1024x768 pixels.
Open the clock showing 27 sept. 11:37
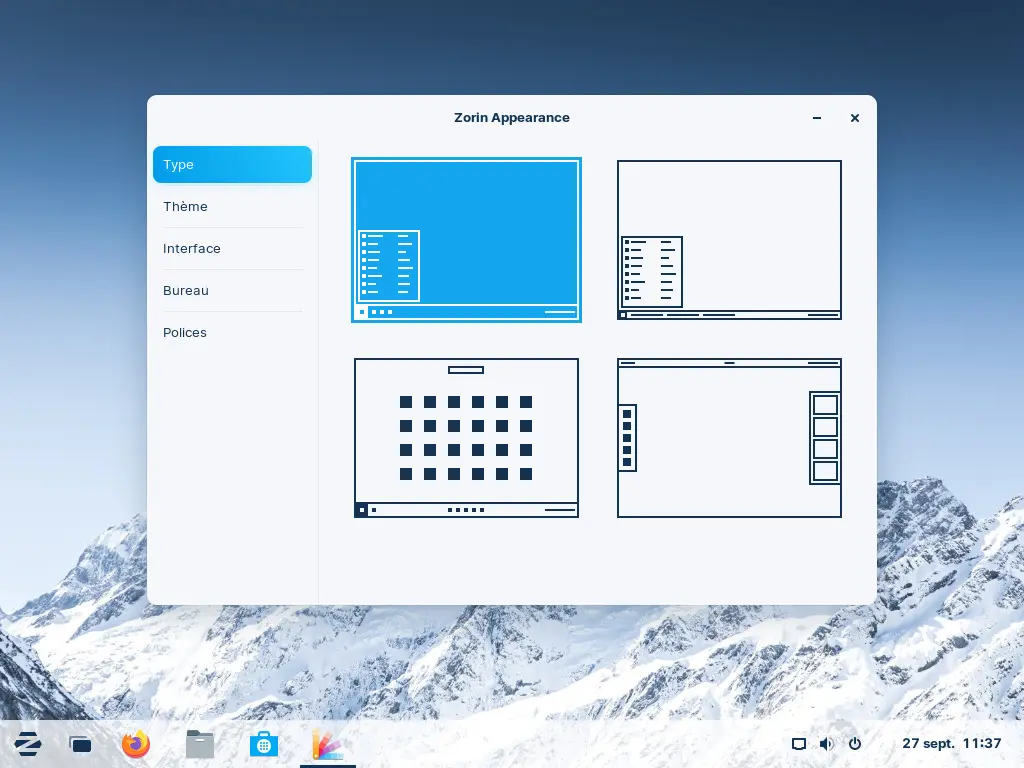(951, 744)
